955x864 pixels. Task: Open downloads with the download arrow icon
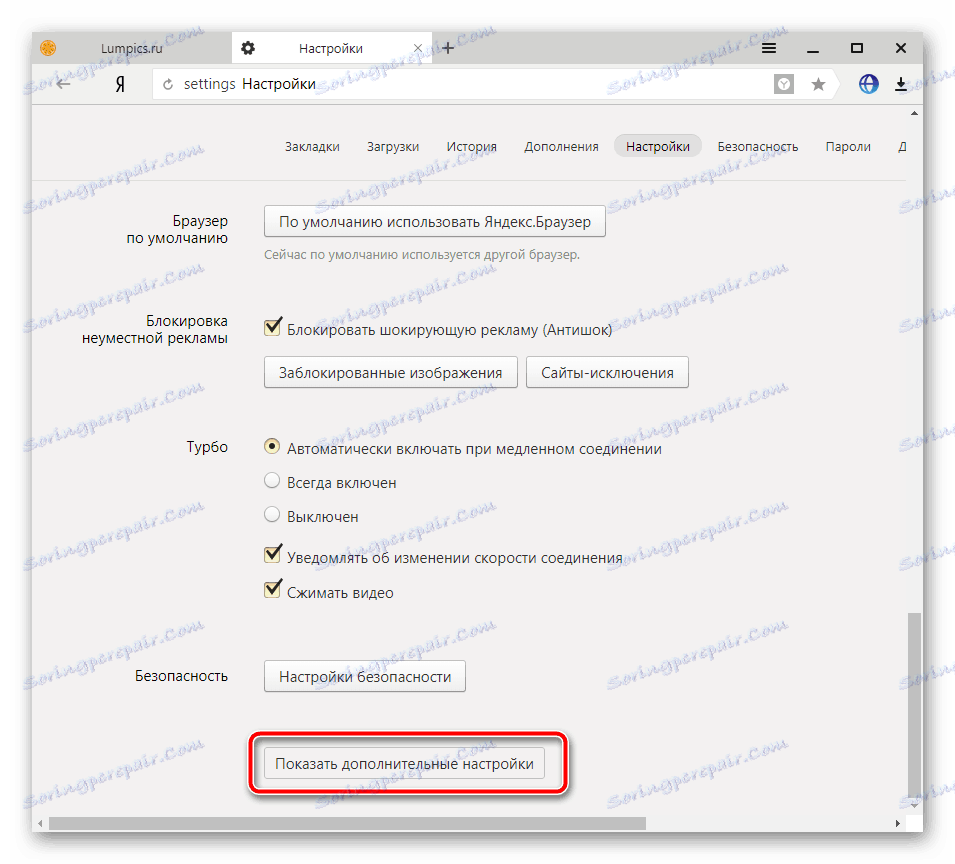point(901,84)
